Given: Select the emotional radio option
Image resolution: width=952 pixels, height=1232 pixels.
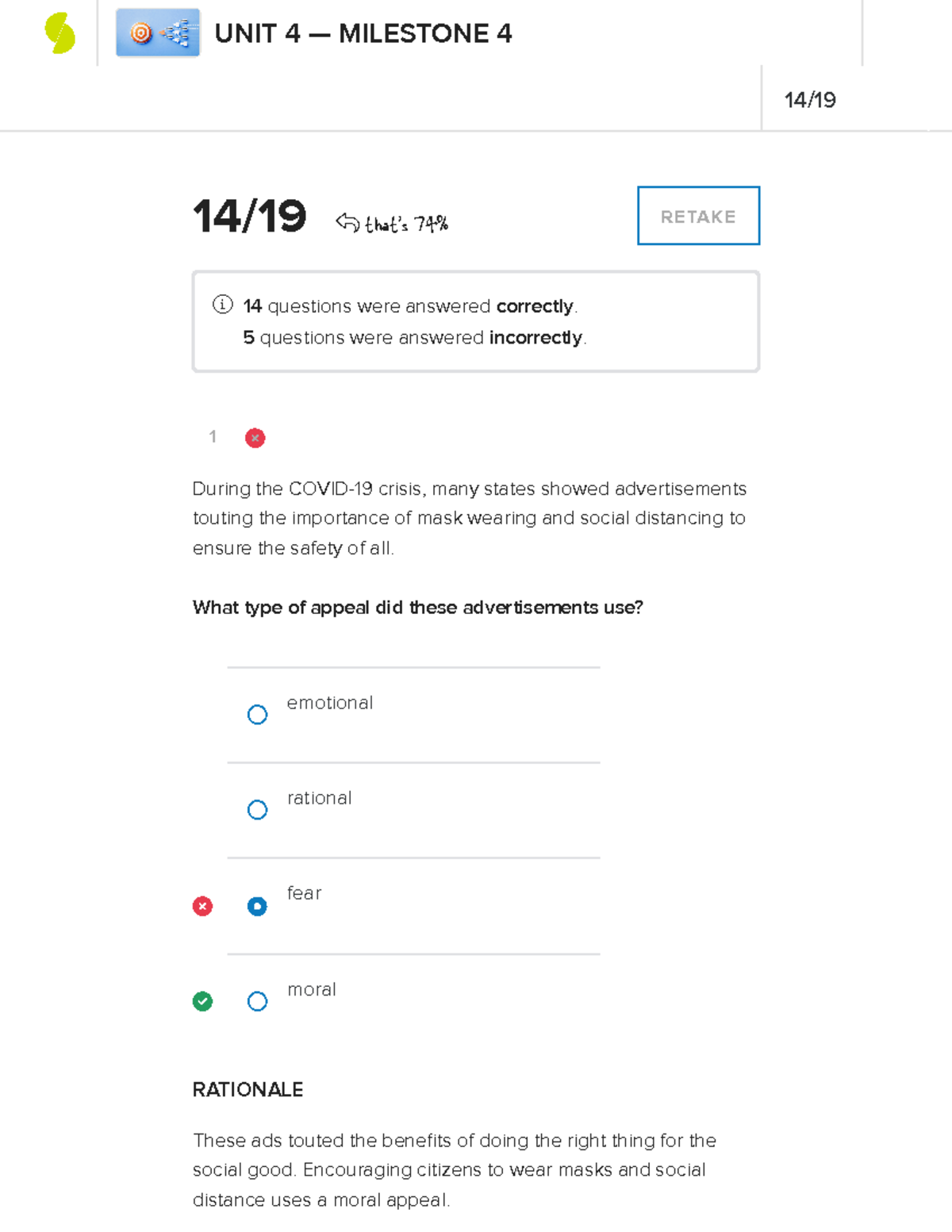Looking at the screenshot, I should tap(257, 715).
